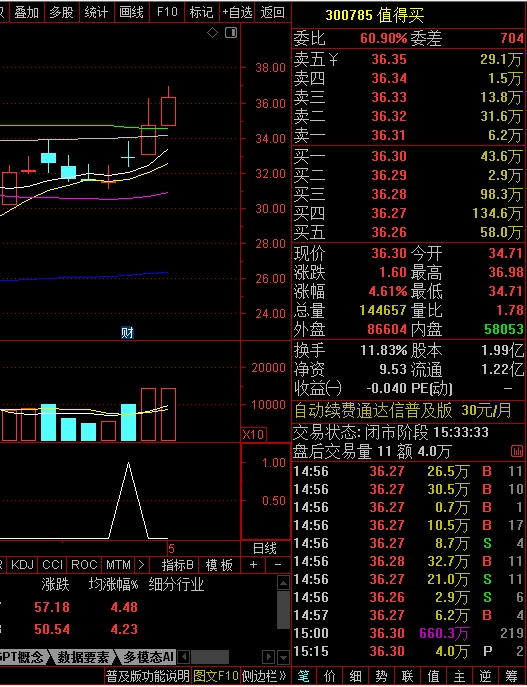Viewport: 527px width, 687px height.
Task: Toggle the 标记 mark button
Action: click(x=202, y=12)
